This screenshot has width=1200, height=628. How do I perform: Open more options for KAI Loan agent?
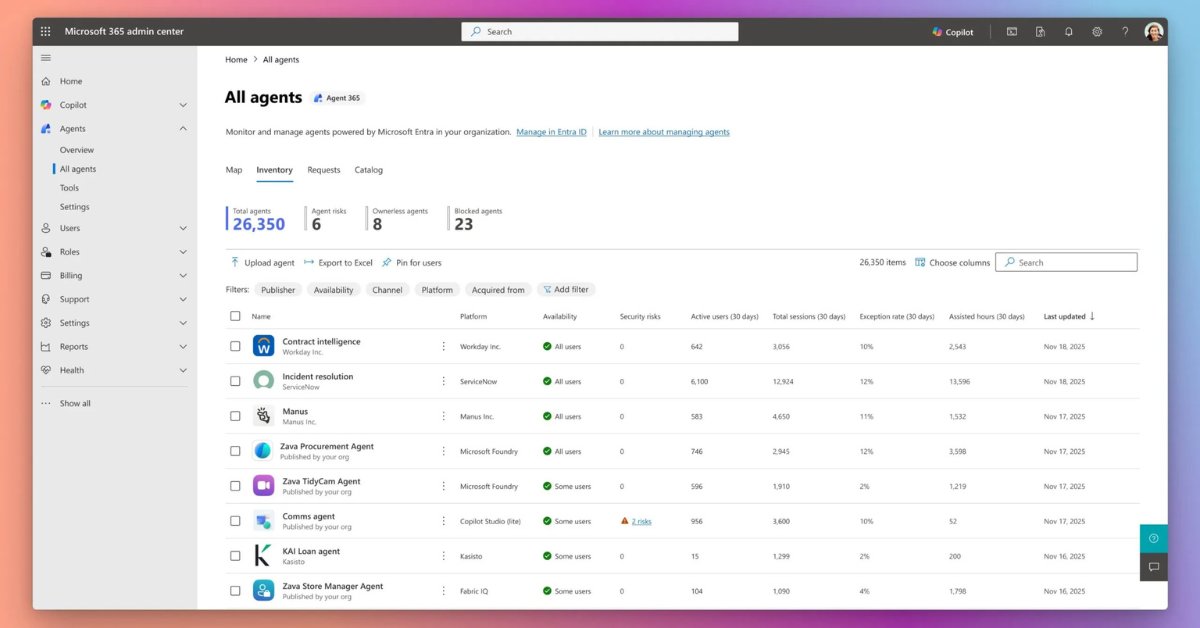click(444, 556)
